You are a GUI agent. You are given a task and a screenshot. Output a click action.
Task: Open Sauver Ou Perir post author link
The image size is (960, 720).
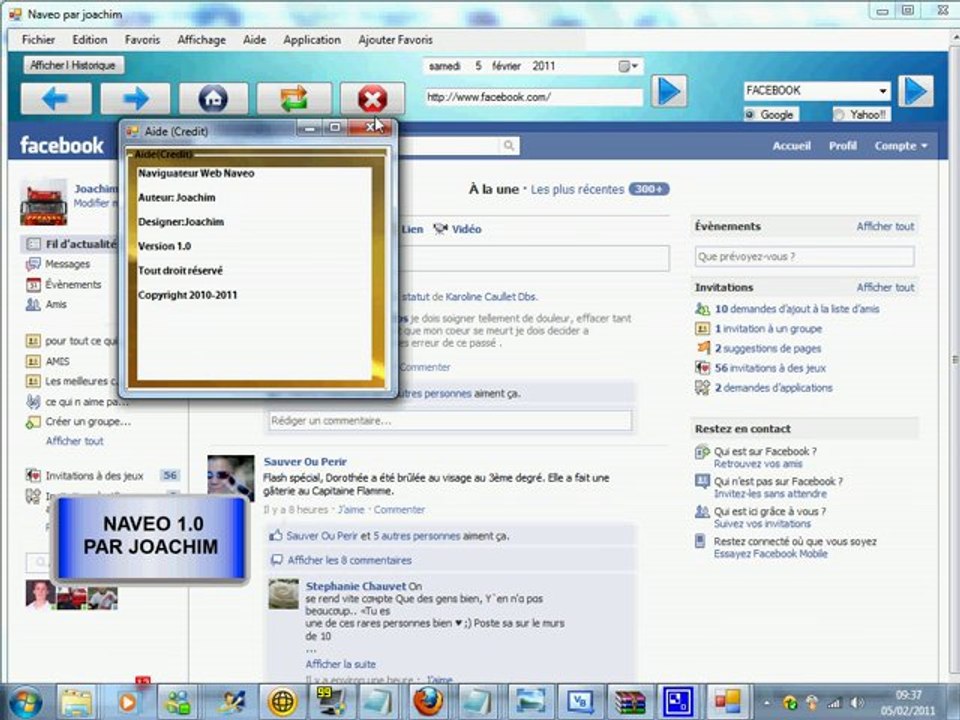[x=305, y=462]
